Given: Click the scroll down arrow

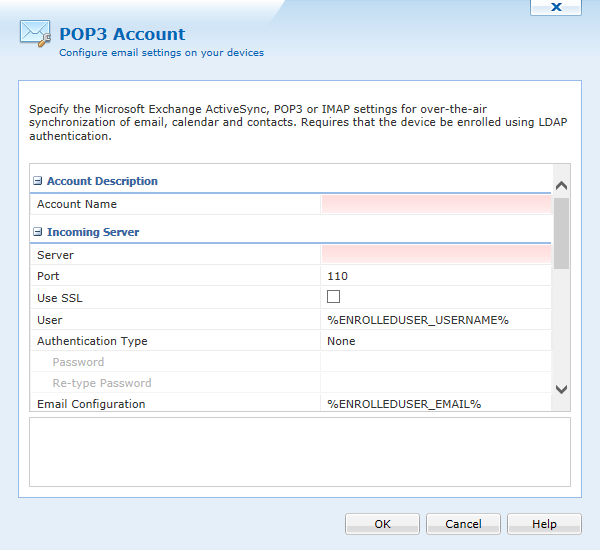Looking at the screenshot, I should click(561, 390).
